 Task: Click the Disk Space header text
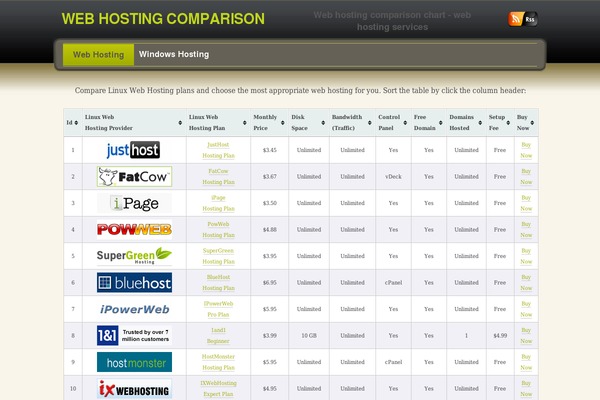[299, 122]
